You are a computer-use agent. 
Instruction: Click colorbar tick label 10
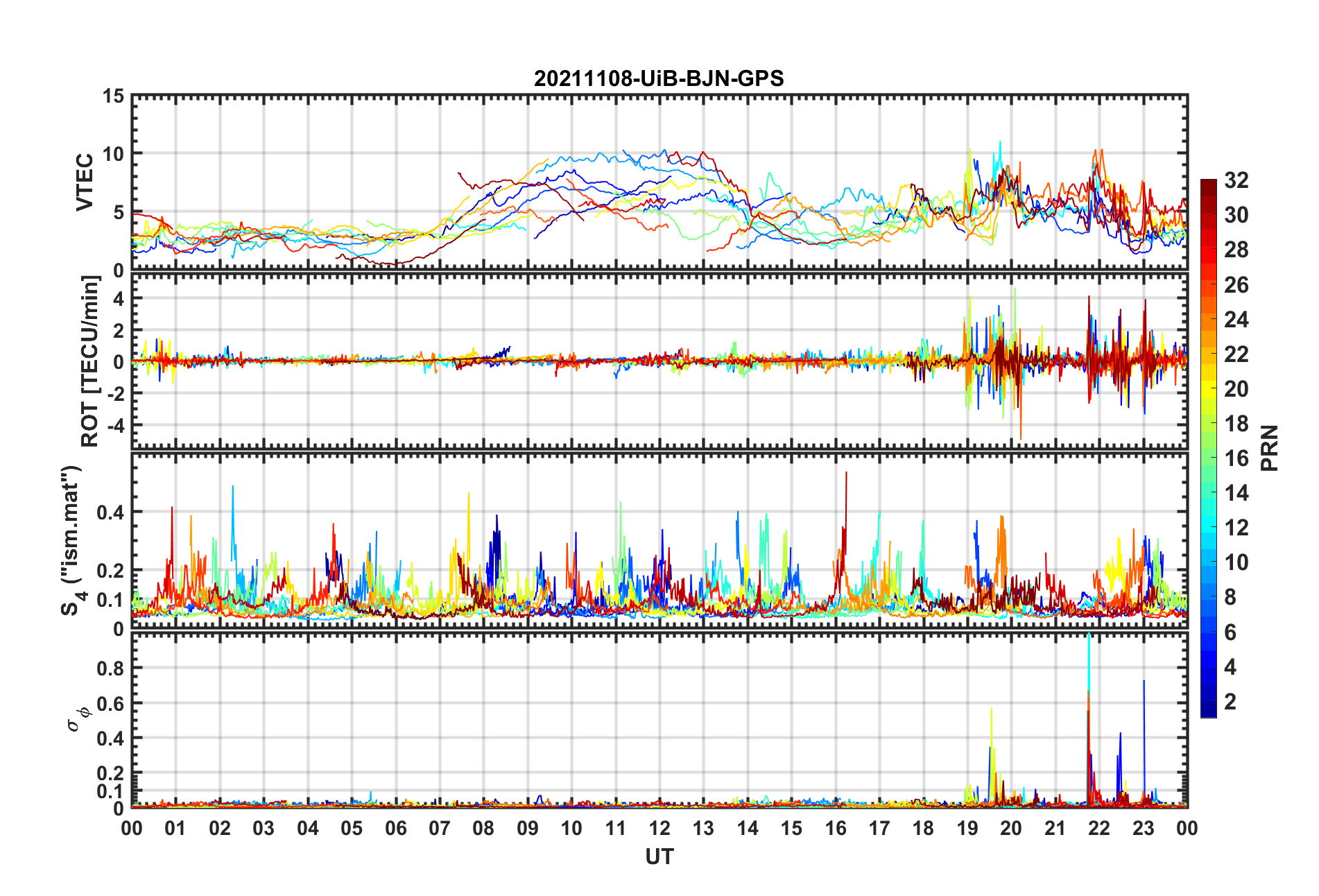(1236, 562)
